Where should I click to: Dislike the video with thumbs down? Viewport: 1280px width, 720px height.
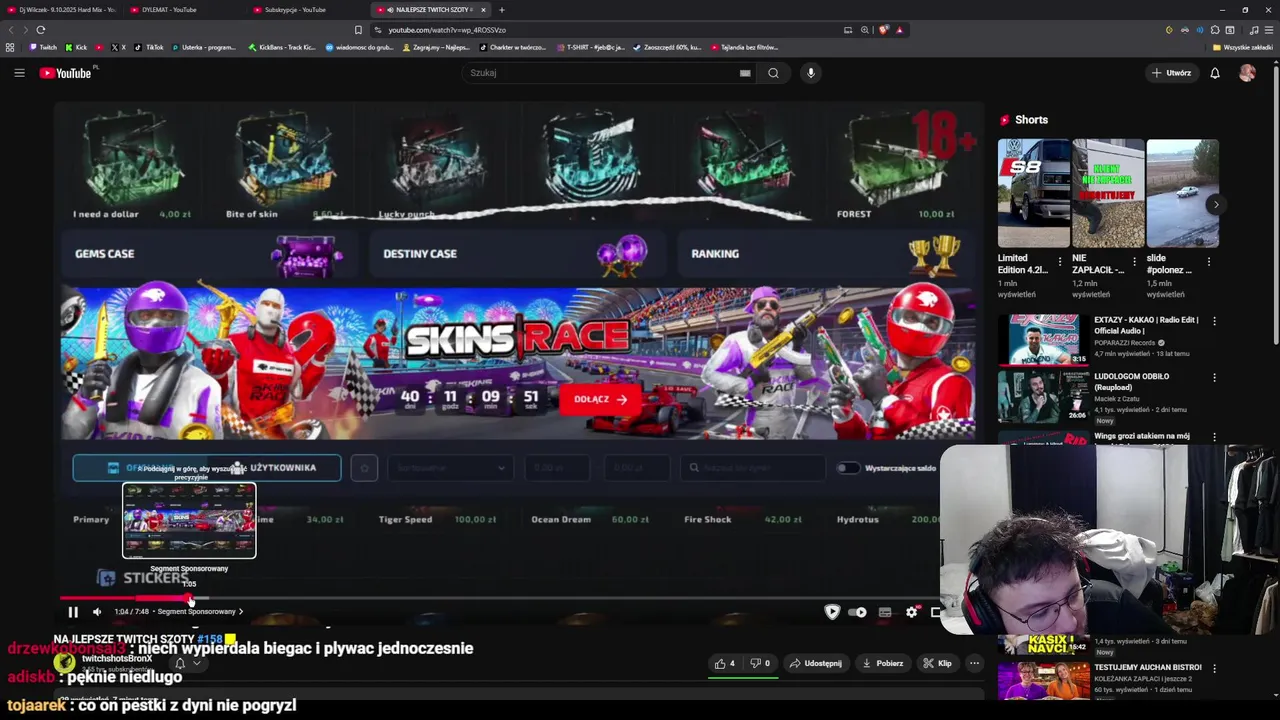pos(761,663)
